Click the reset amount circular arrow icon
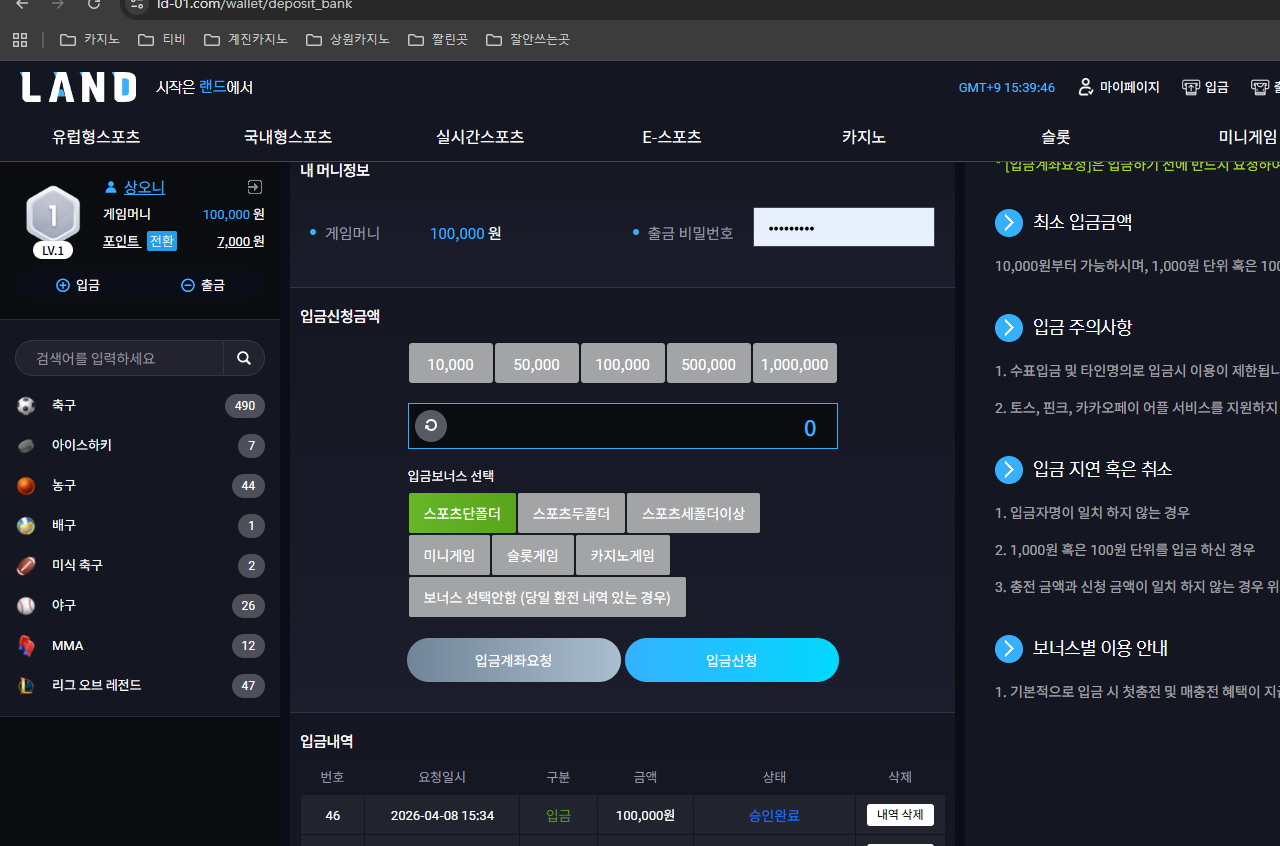The image size is (1280, 846). coord(431,426)
